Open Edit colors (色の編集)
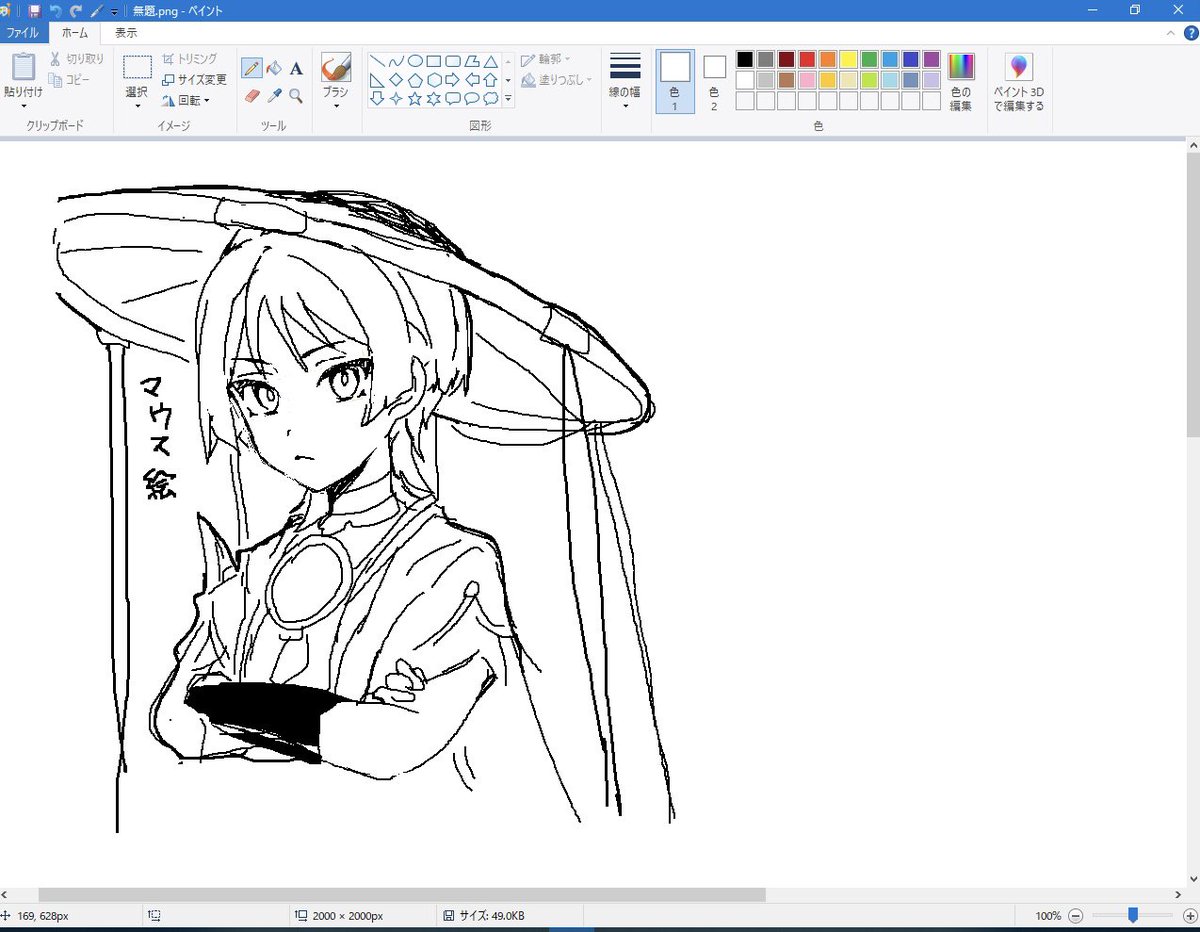Screen dimensions: 1200x932 point(961,81)
